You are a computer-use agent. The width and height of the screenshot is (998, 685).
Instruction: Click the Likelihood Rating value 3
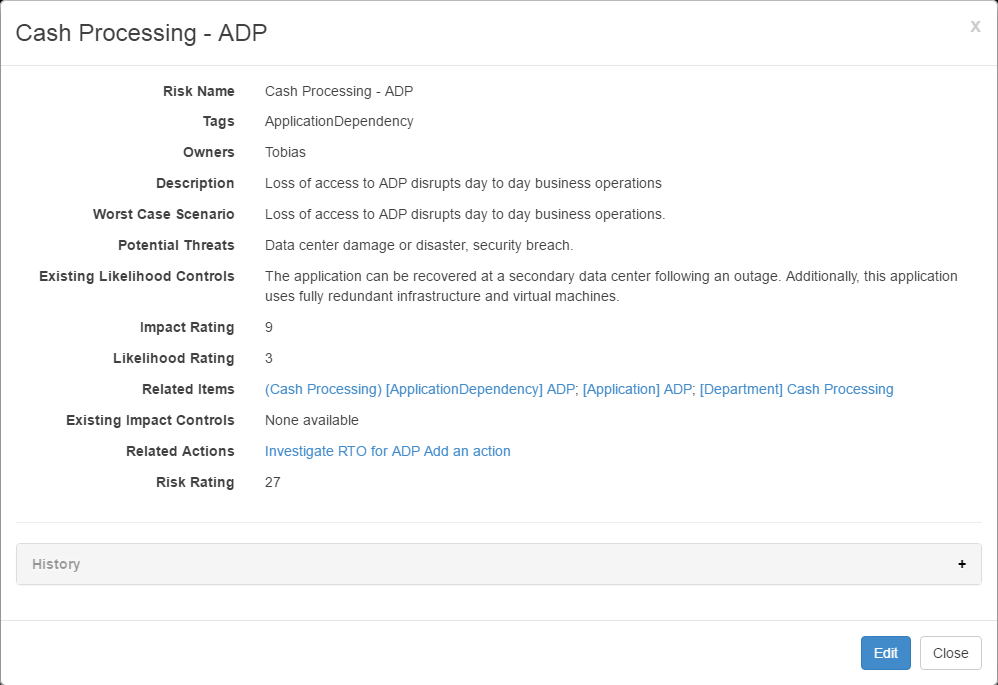point(269,358)
